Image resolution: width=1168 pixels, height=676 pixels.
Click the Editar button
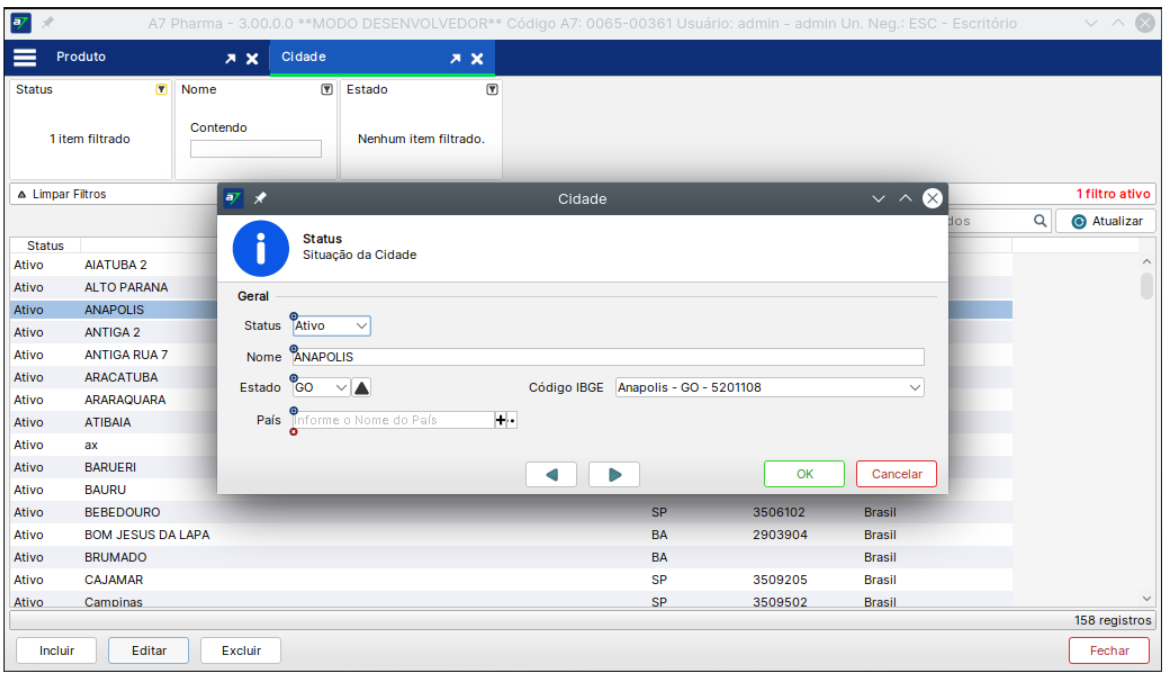[149, 651]
